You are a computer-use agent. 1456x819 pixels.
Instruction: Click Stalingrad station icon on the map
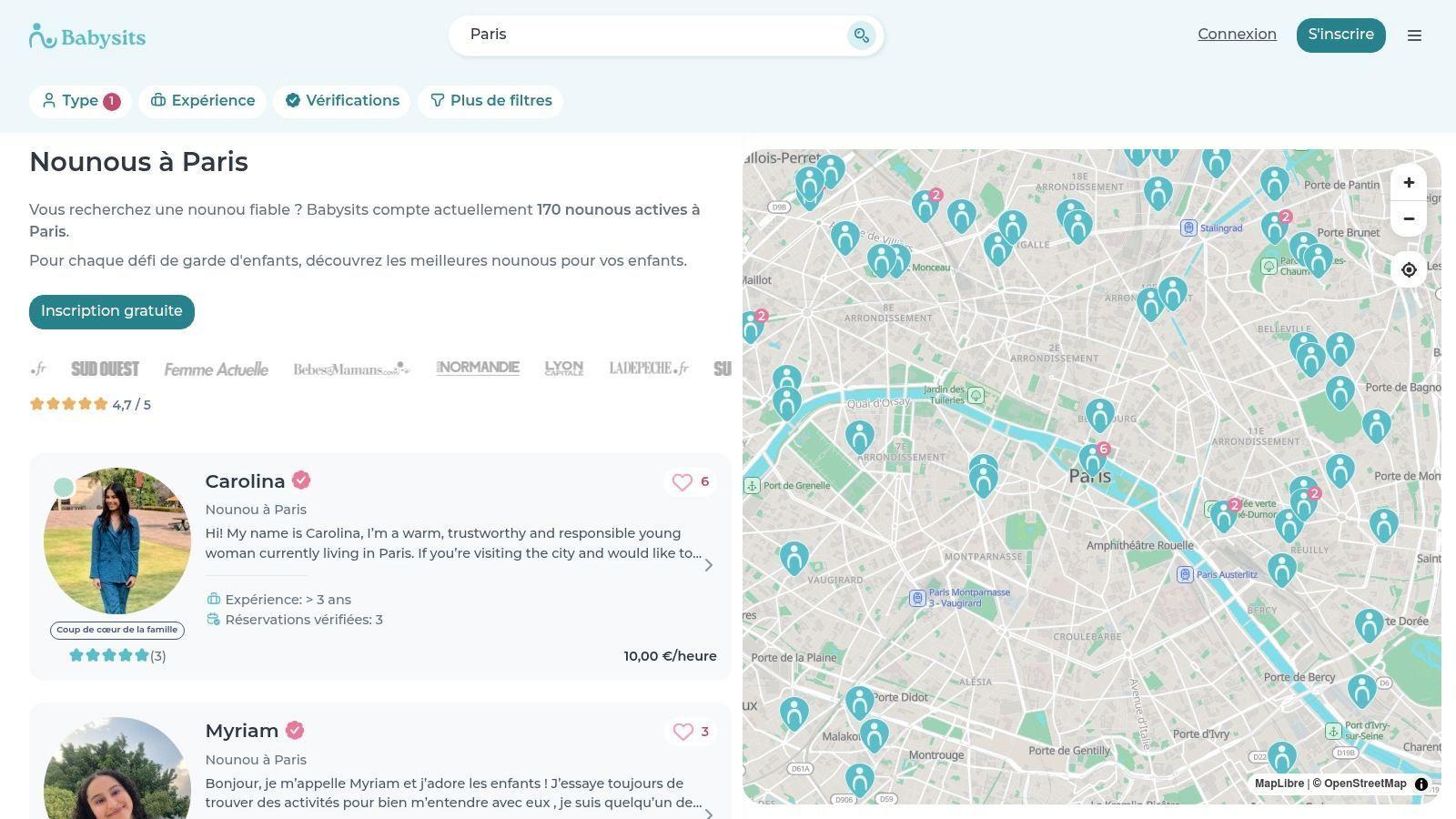click(x=1188, y=227)
